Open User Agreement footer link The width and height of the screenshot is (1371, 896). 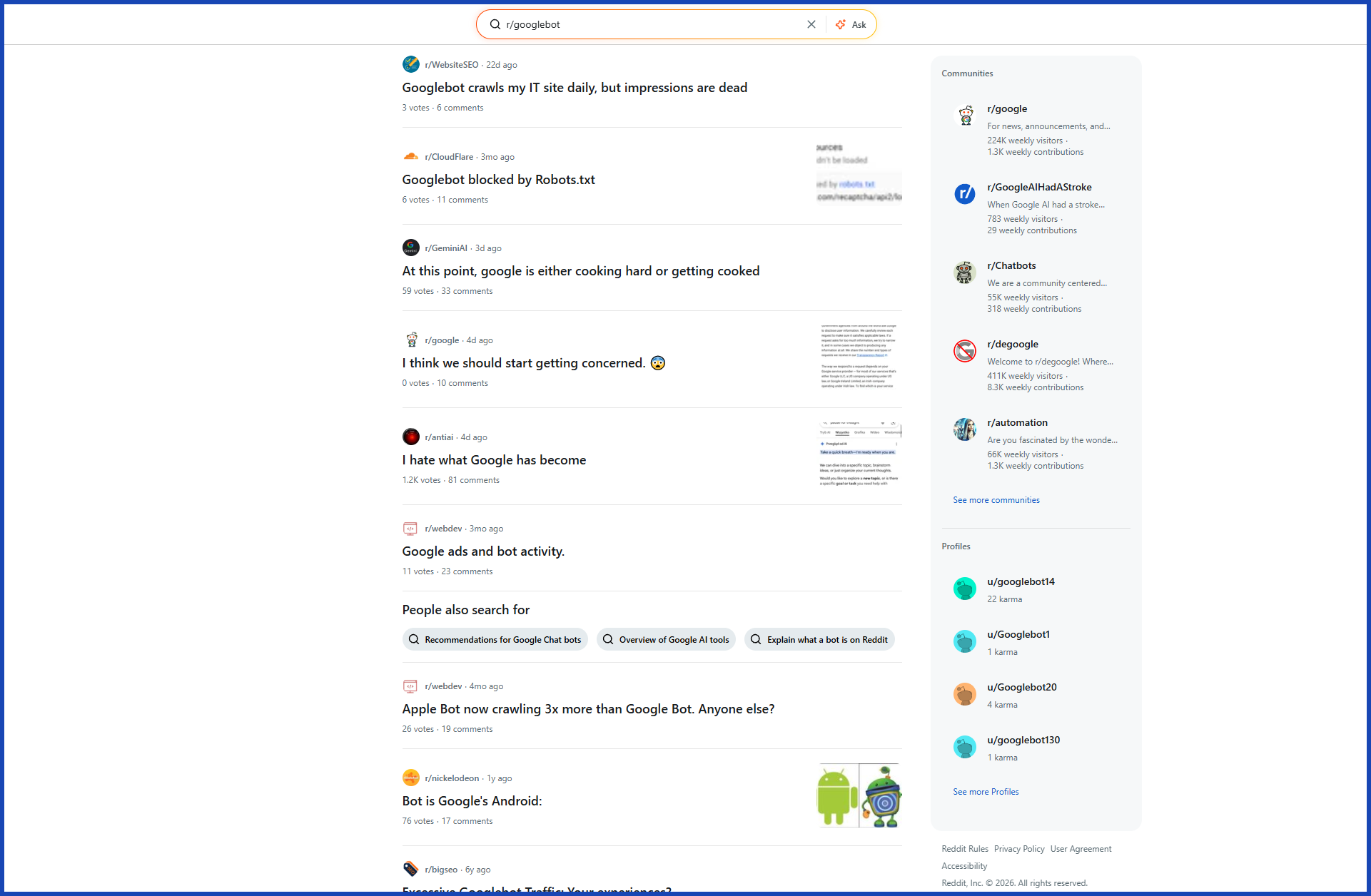click(x=1081, y=849)
